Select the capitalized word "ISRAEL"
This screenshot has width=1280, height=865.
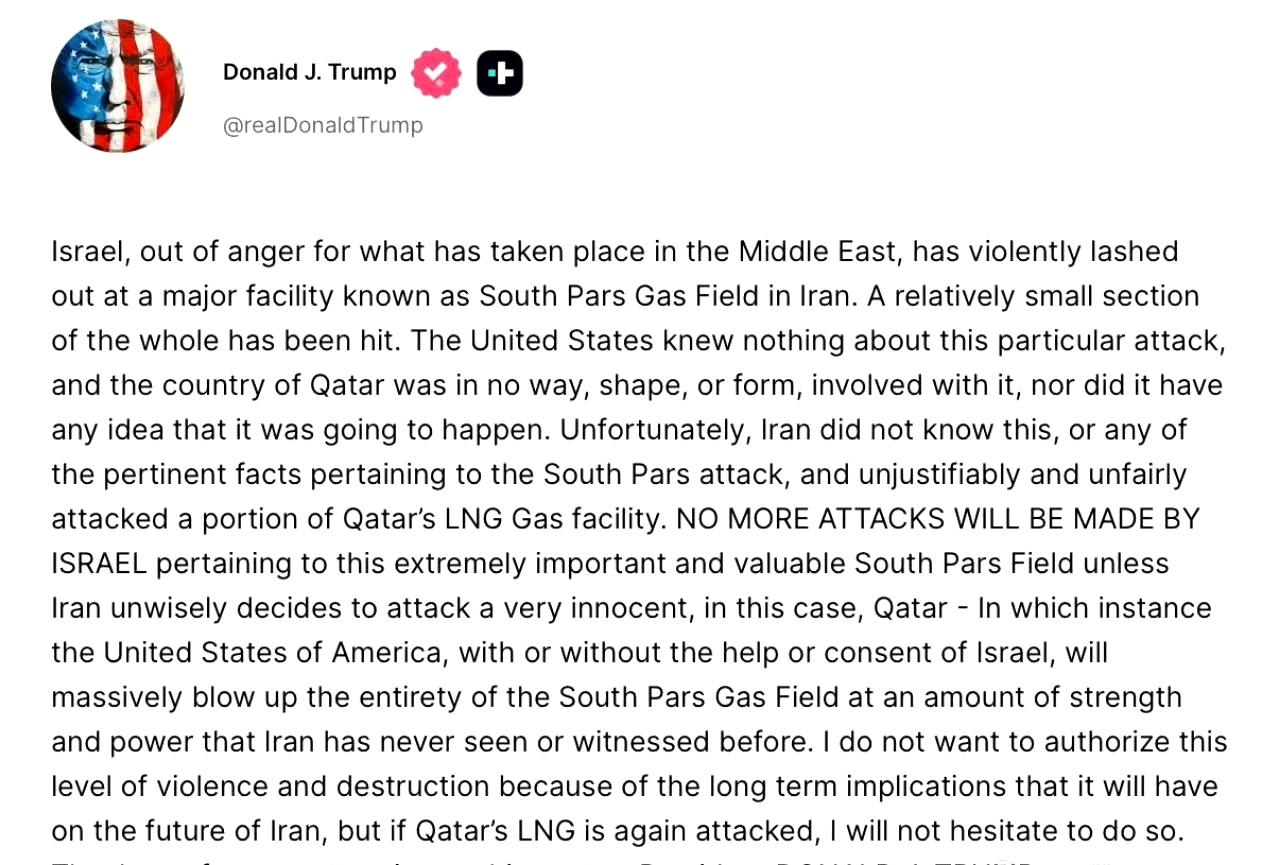pyautogui.click(x=99, y=564)
